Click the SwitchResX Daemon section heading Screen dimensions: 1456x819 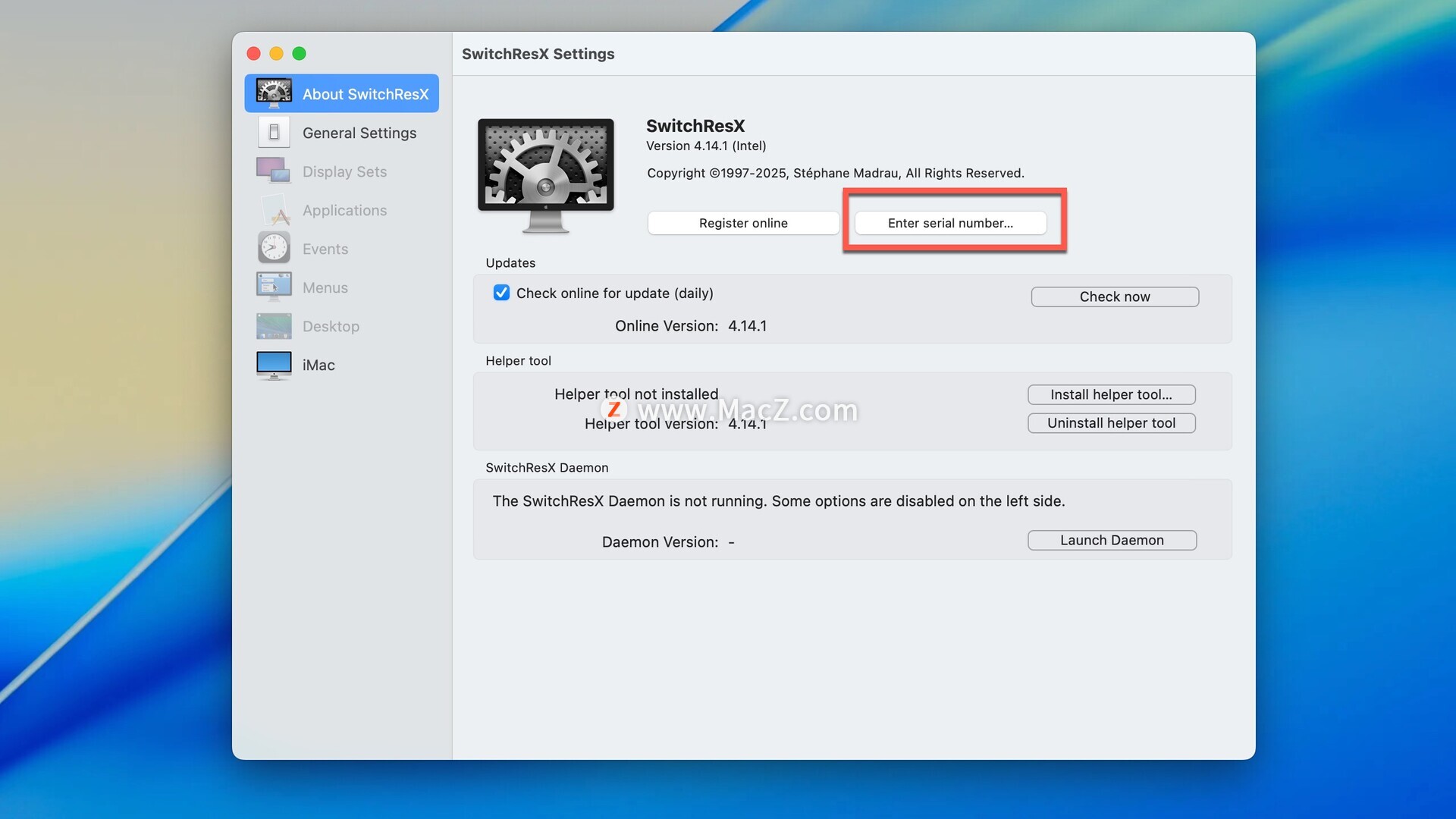(x=547, y=468)
